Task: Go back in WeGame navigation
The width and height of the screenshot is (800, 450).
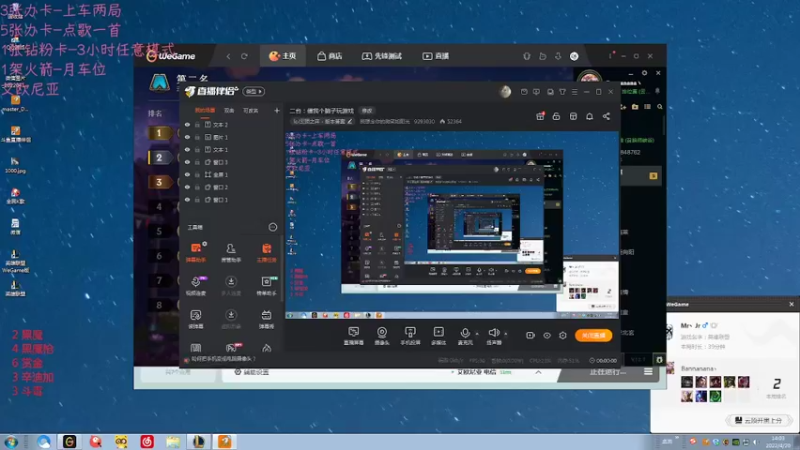Action: 229,56
